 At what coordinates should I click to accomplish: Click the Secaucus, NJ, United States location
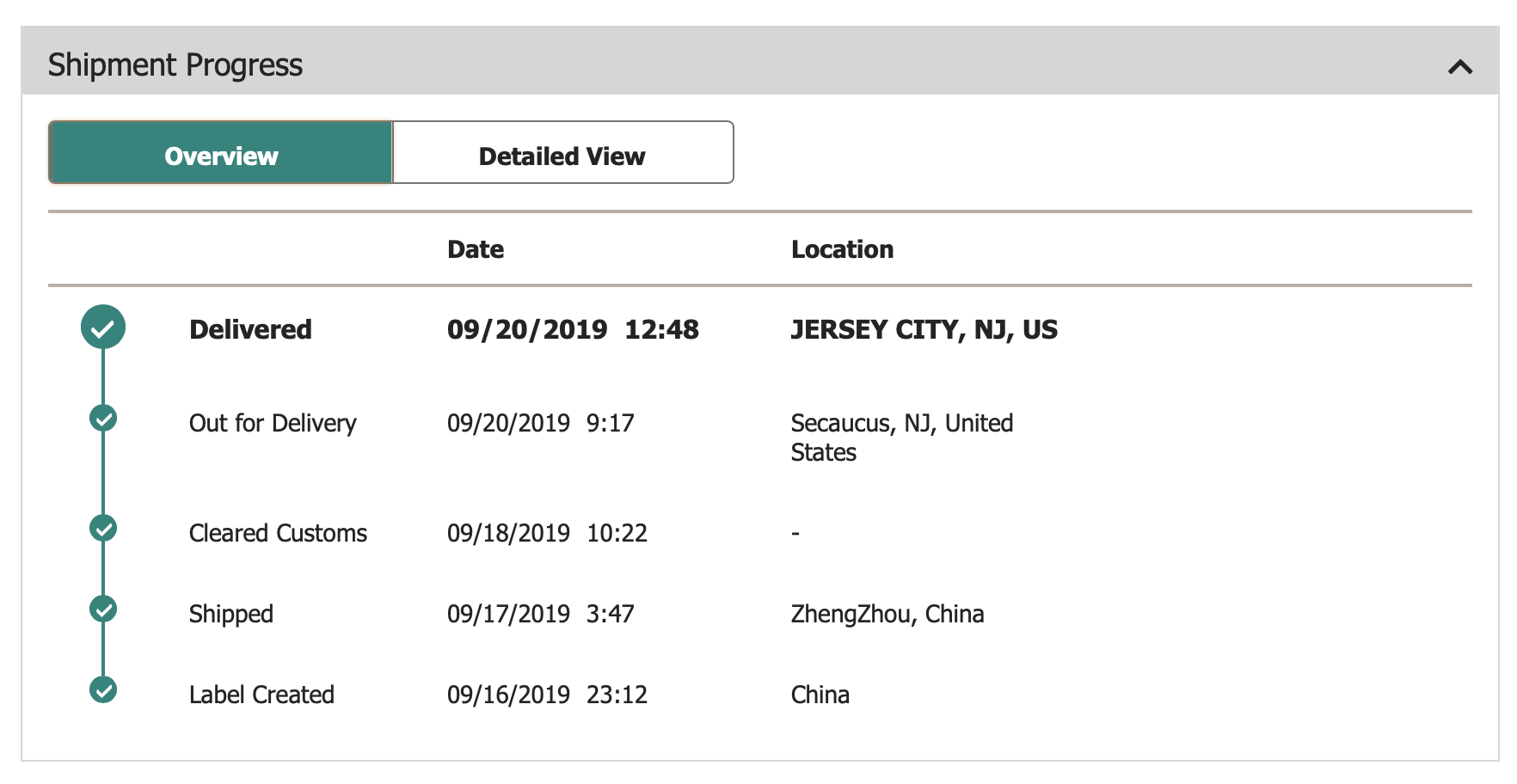pos(902,438)
